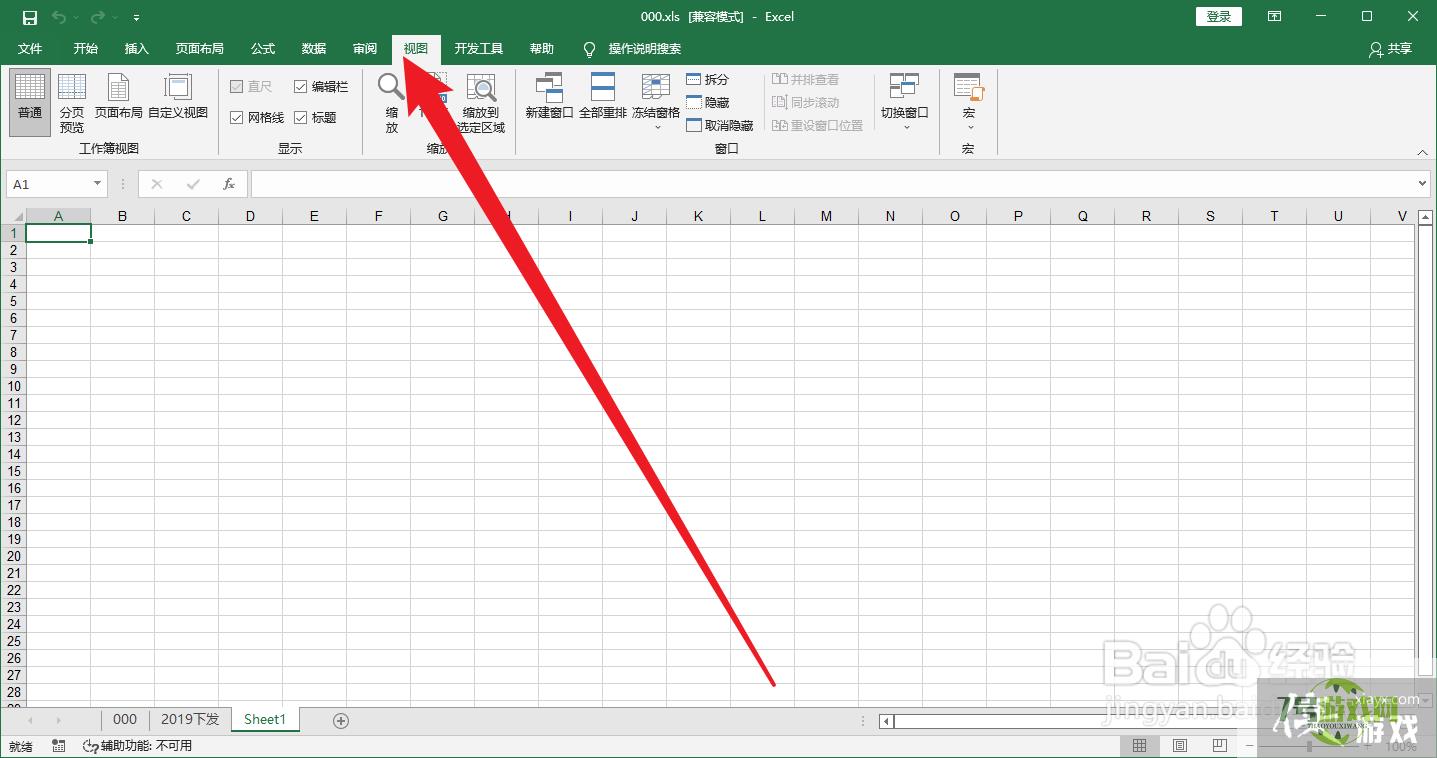1437x758 pixels.
Task: Click the Hide window (隐藏) button
Action: coord(708,102)
